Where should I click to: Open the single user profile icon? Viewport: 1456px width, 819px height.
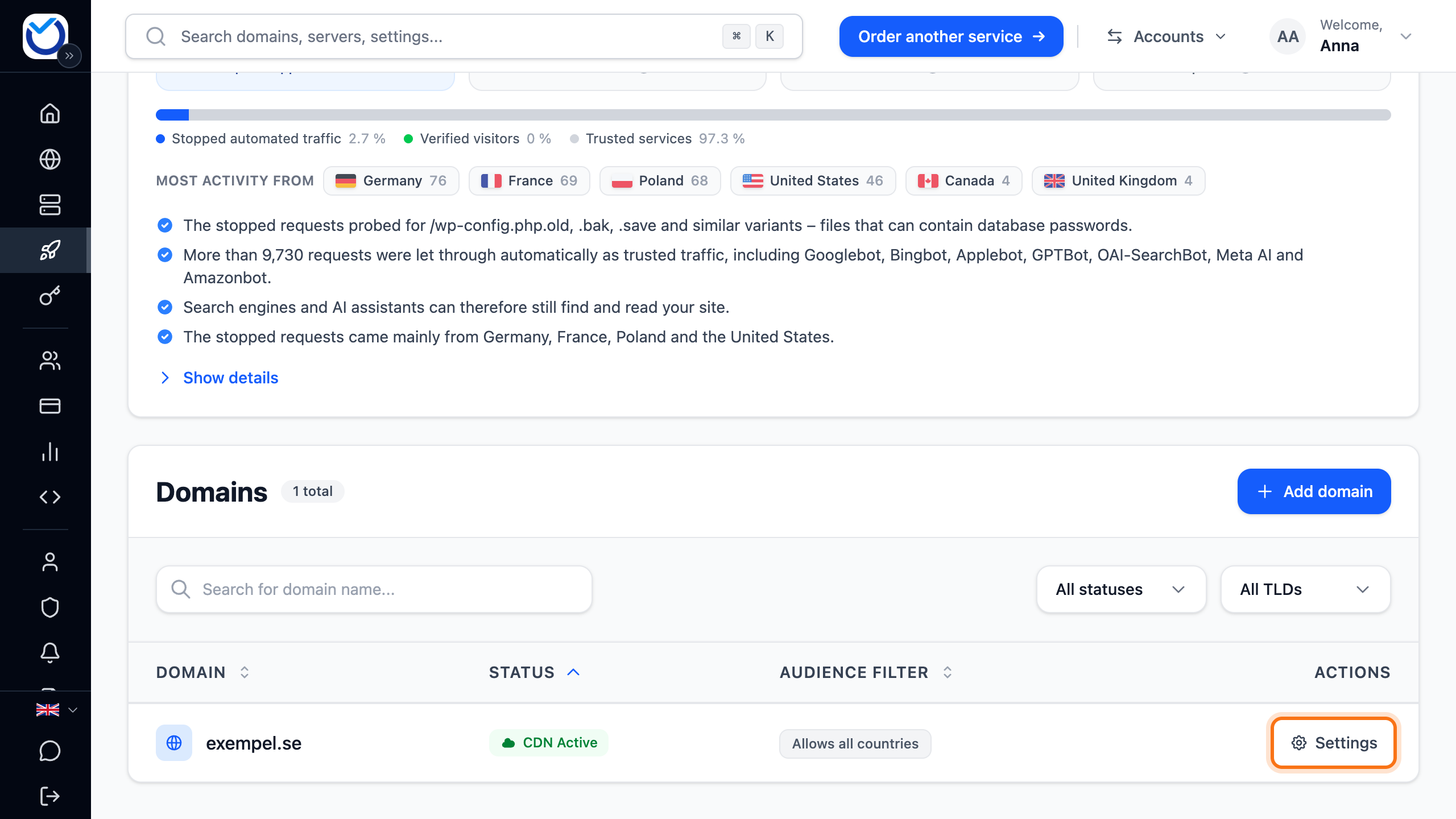(x=50, y=562)
